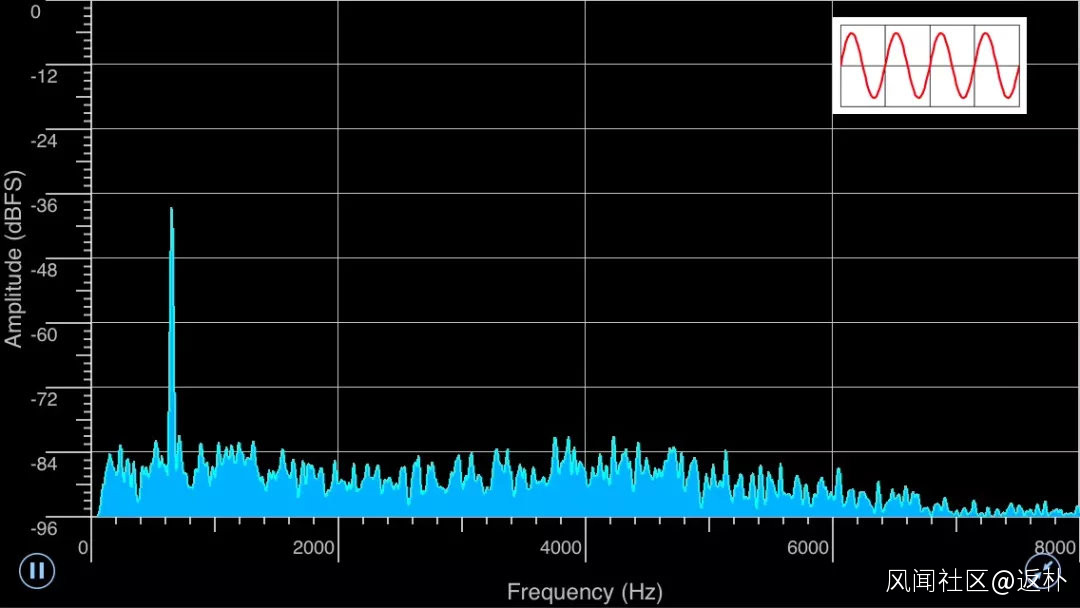Select the 4000 frequency axis label
Viewport: 1080px width, 608px height.
(x=561, y=547)
